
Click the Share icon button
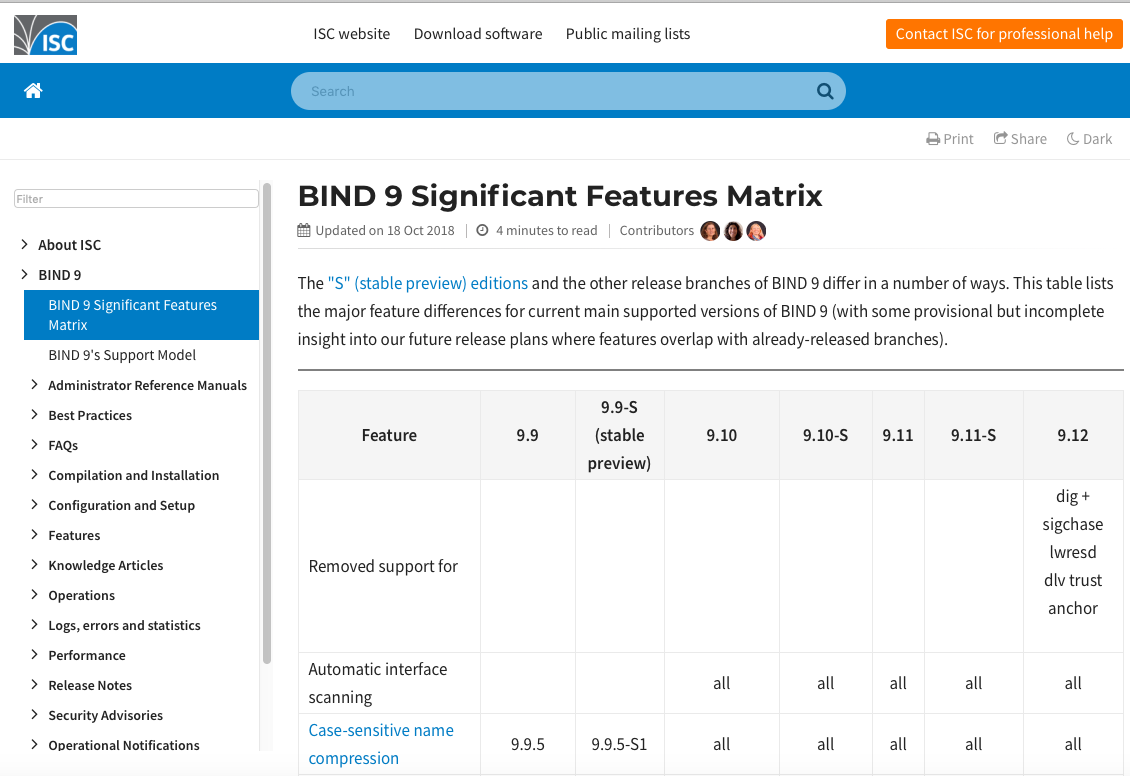[x=1020, y=138]
